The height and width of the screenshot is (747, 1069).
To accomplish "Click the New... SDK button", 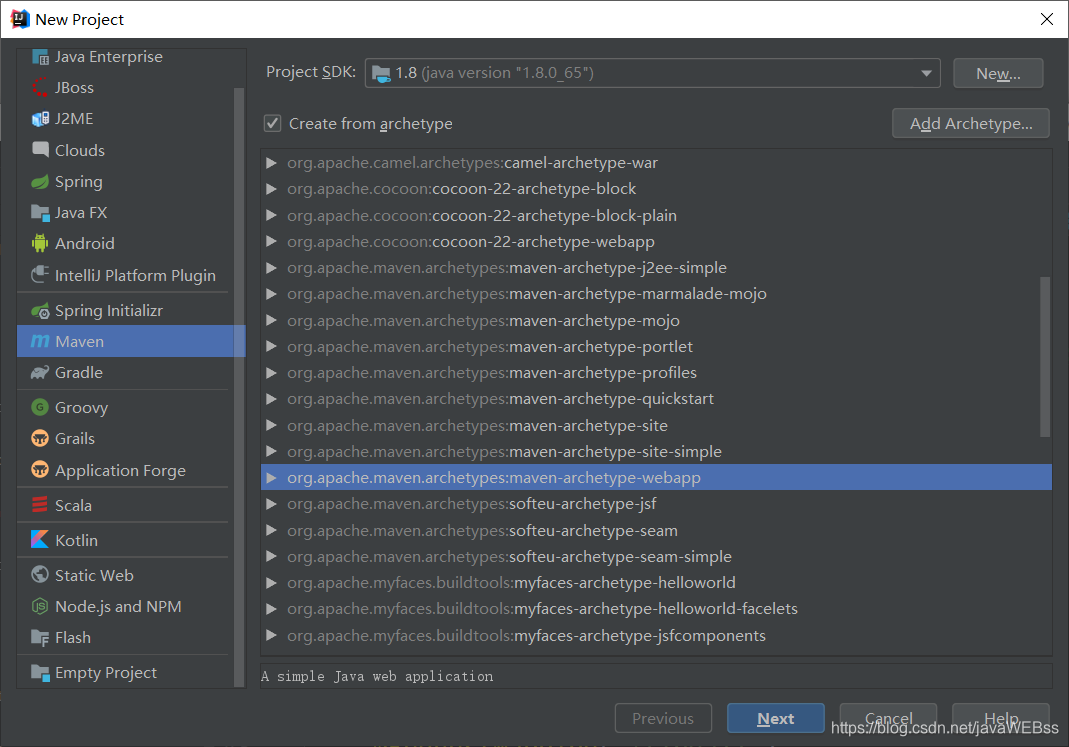I will pos(998,73).
